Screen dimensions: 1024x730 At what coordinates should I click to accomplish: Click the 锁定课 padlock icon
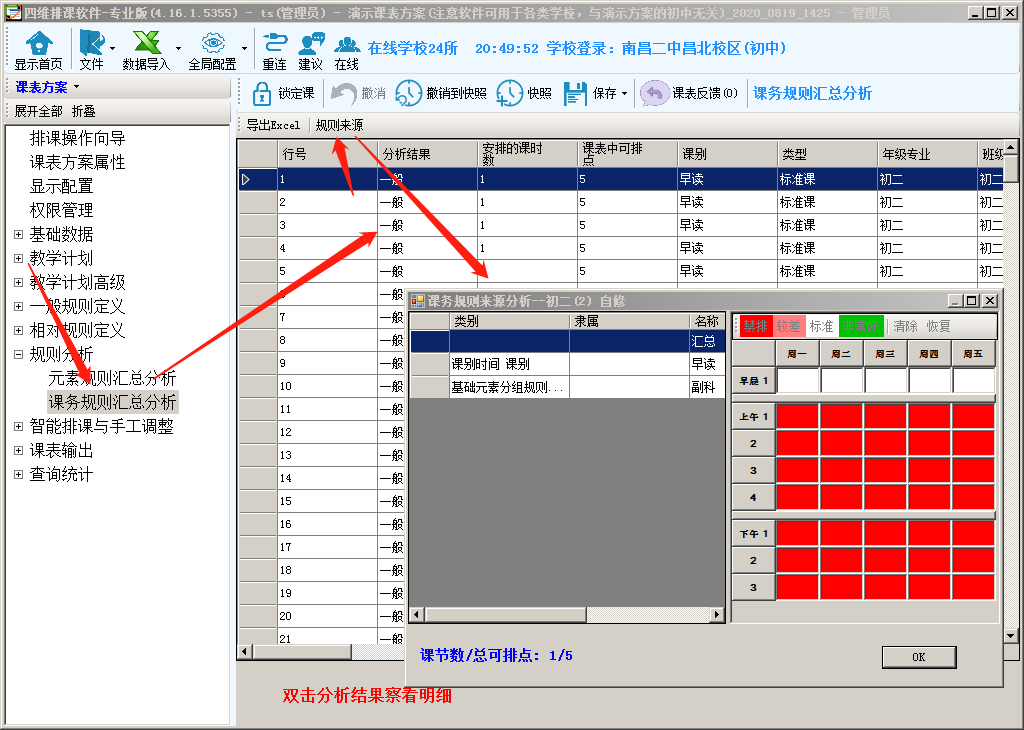pos(262,93)
